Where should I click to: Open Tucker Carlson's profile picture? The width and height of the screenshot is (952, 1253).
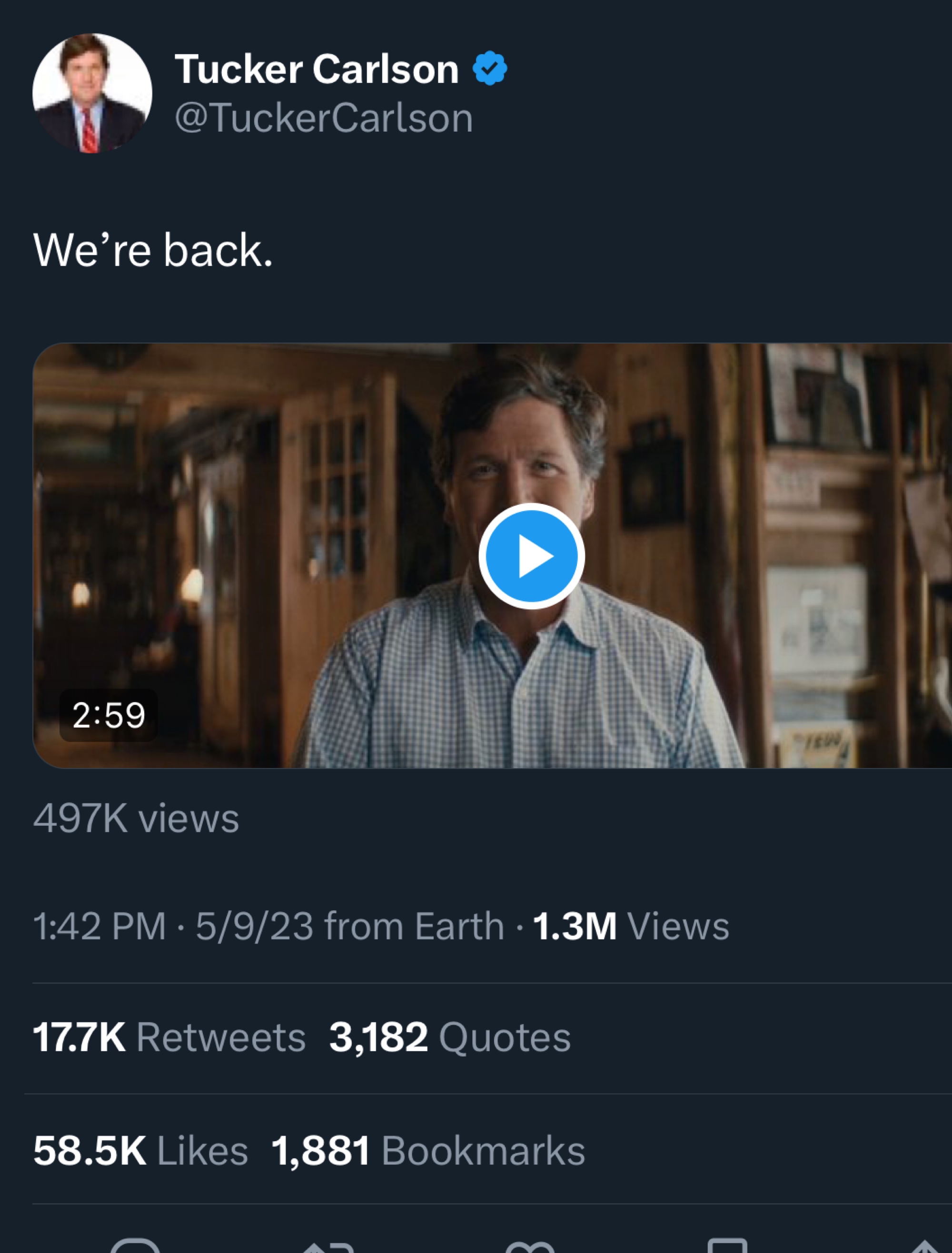(x=92, y=93)
